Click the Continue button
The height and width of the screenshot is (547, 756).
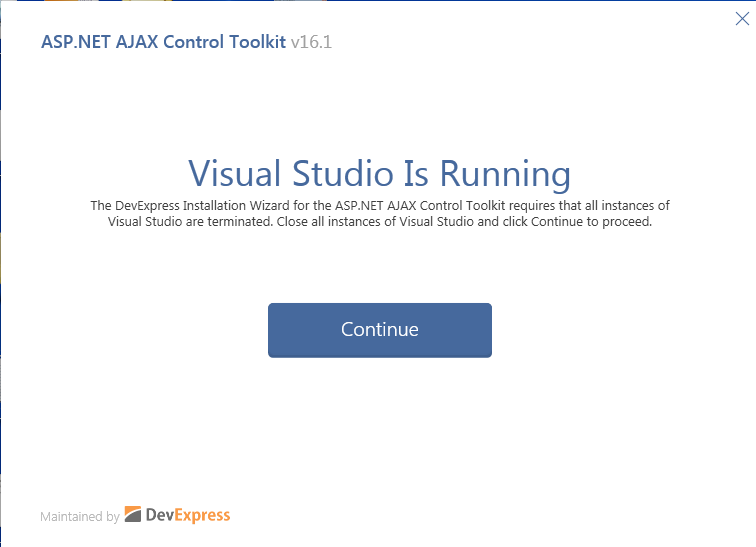380,330
